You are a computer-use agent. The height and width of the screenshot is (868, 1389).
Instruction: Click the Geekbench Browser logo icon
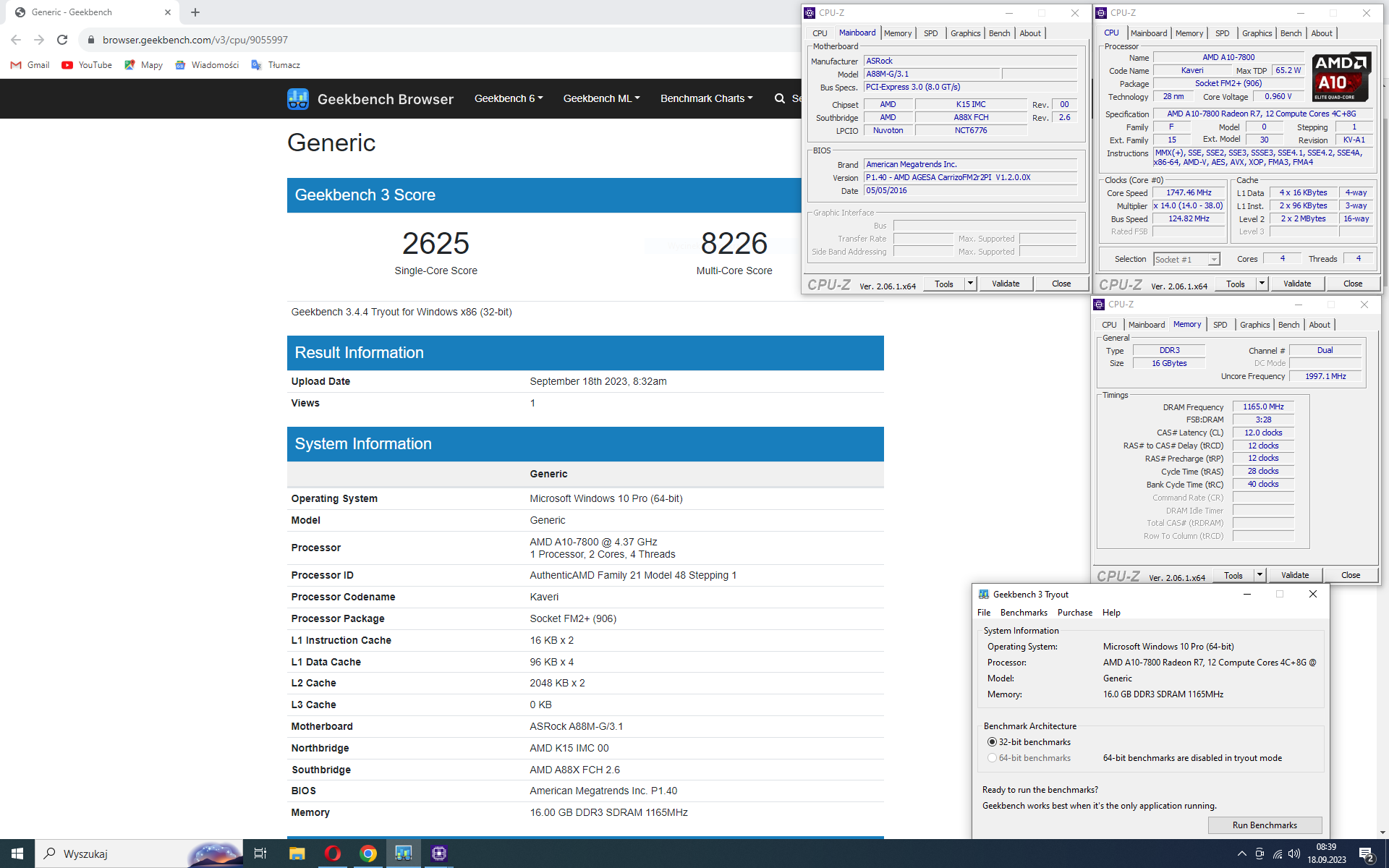coord(297,98)
